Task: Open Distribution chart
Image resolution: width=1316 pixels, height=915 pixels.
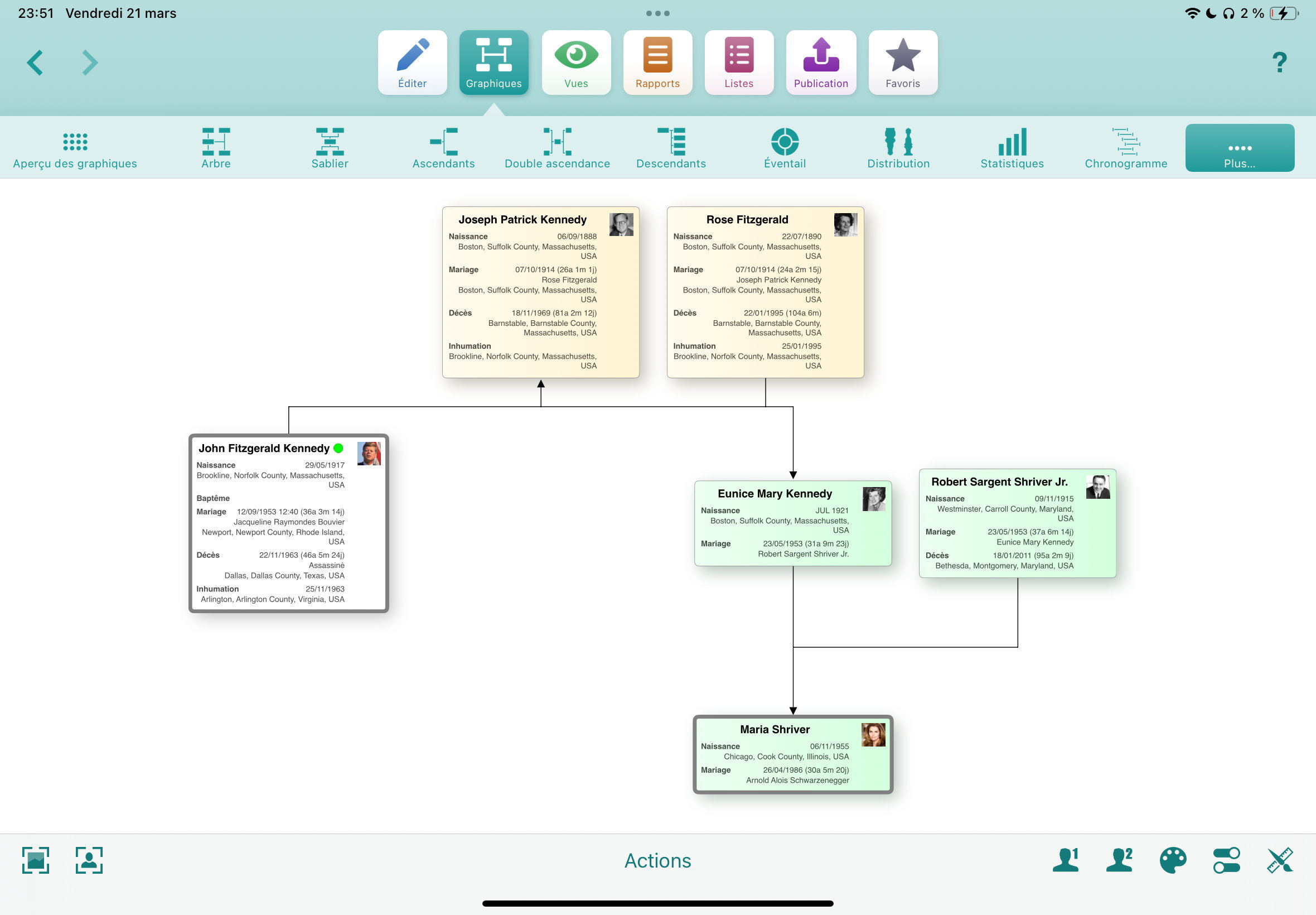Action: click(x=898, y=148)
